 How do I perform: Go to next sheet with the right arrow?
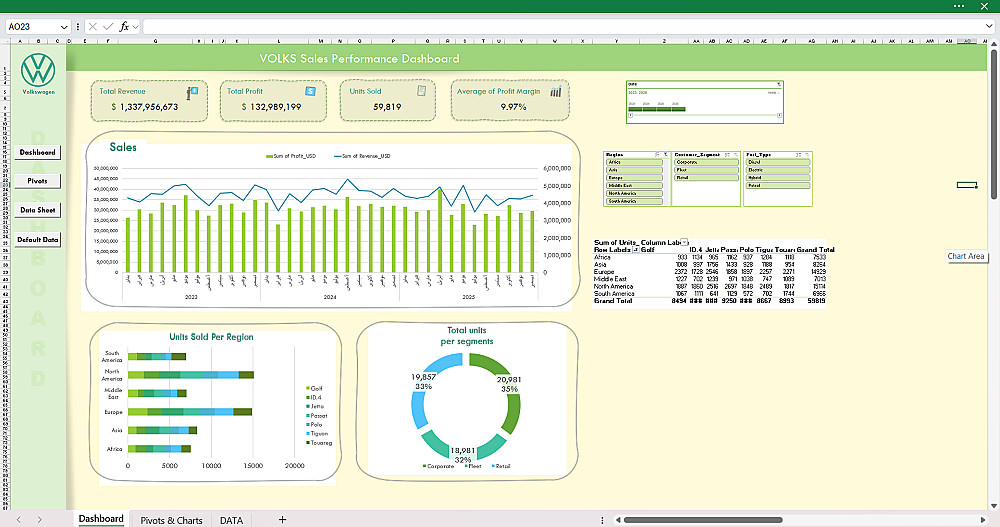tap(40, 520)
